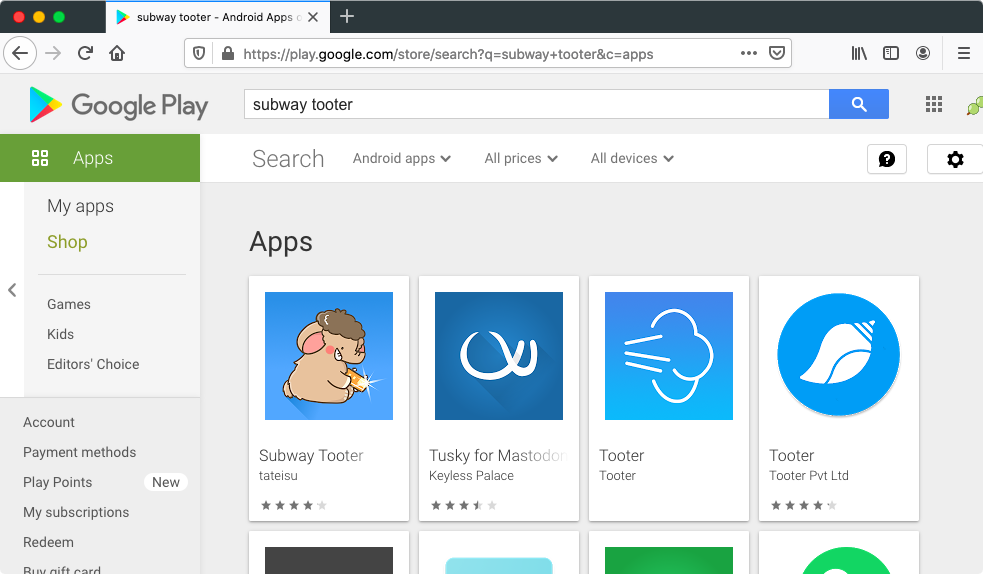This screenshot has width=983, height=574.
Task: Open the Google apps grid
Action: [x=934, y=104]
